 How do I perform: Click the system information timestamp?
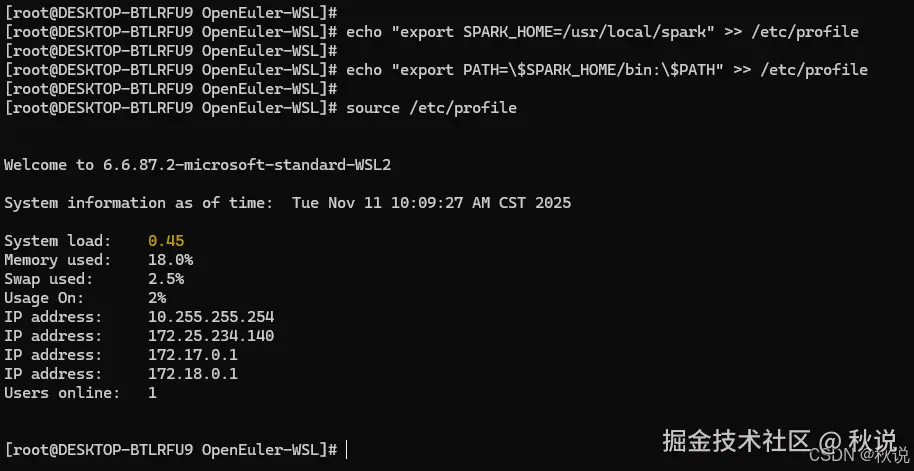pyautogui.click(x=431, y=203)
